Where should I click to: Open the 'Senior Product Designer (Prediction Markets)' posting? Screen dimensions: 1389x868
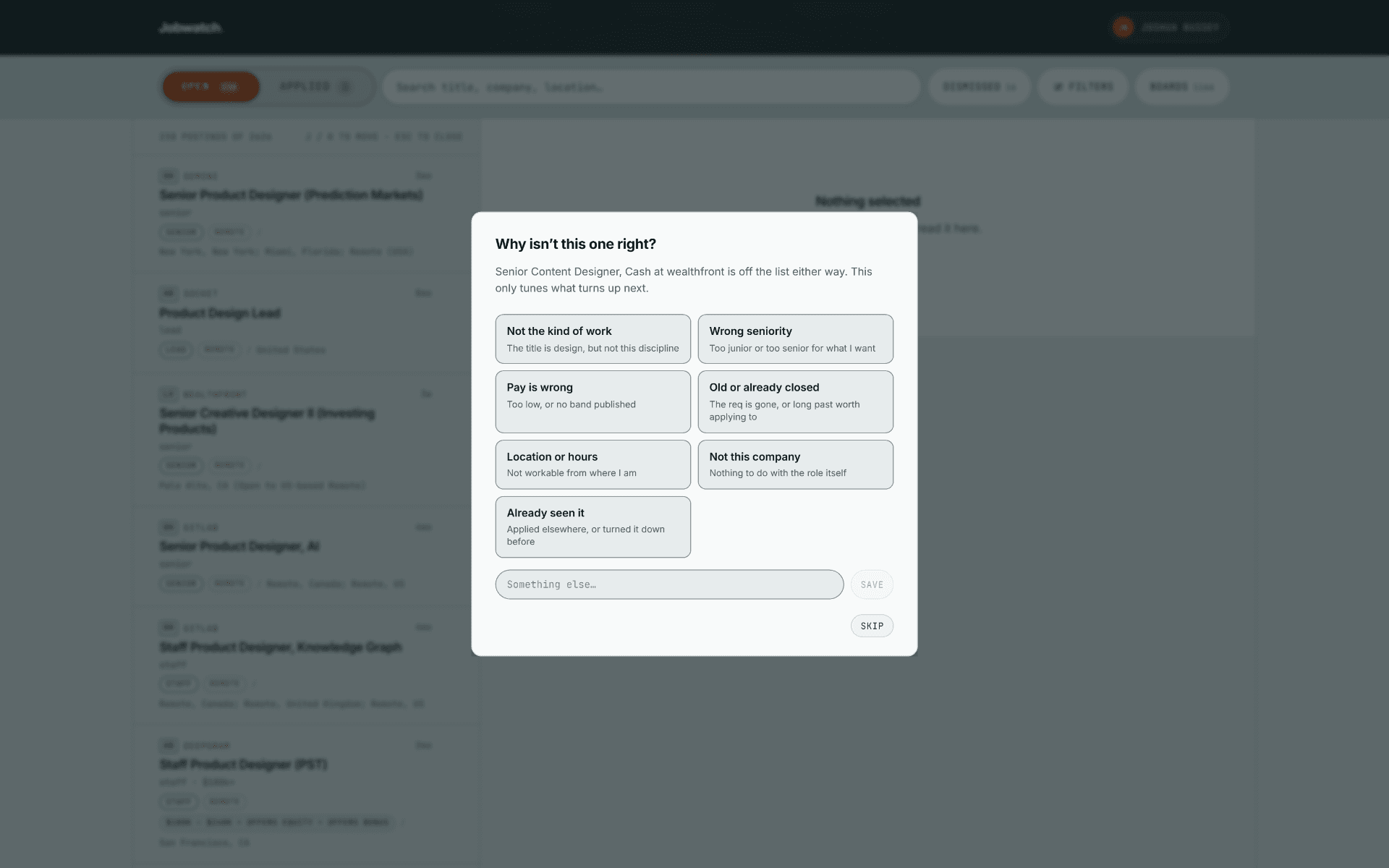307,213
